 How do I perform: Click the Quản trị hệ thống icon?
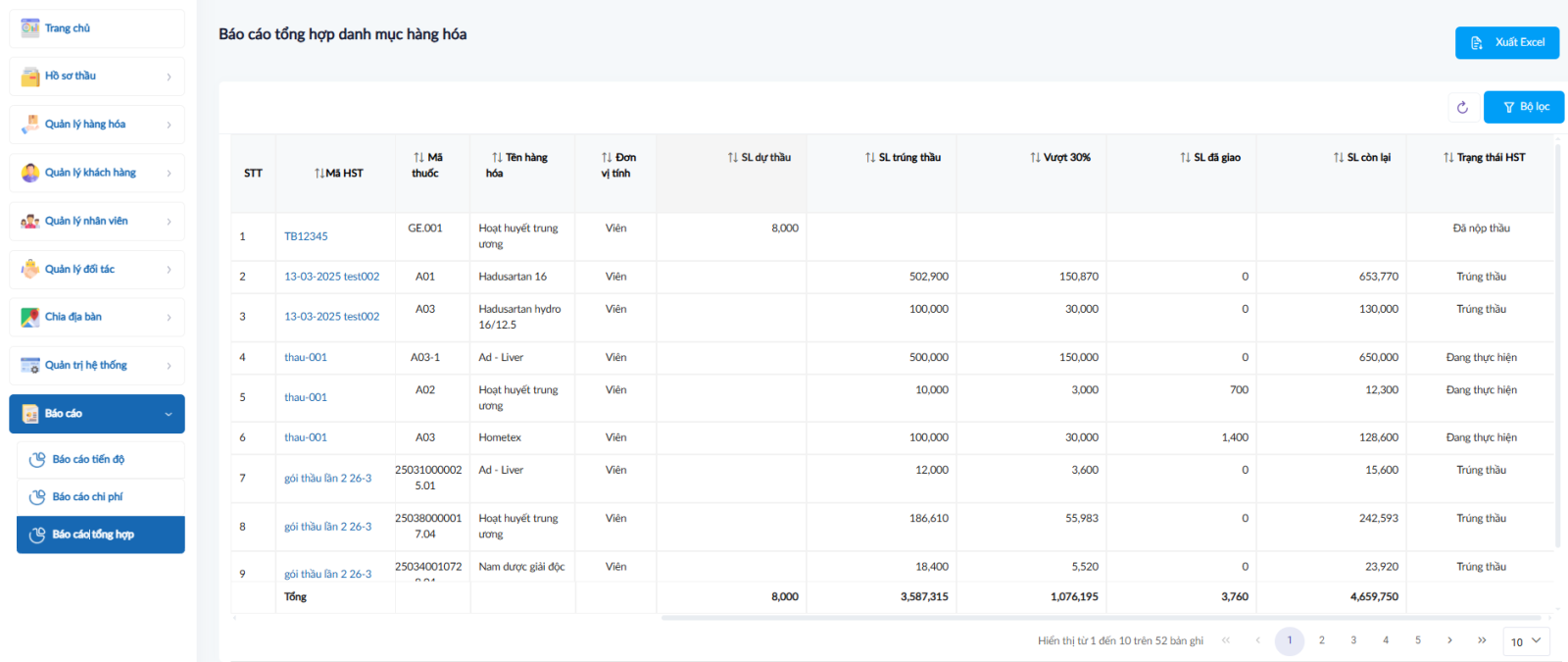click(30, 366)
